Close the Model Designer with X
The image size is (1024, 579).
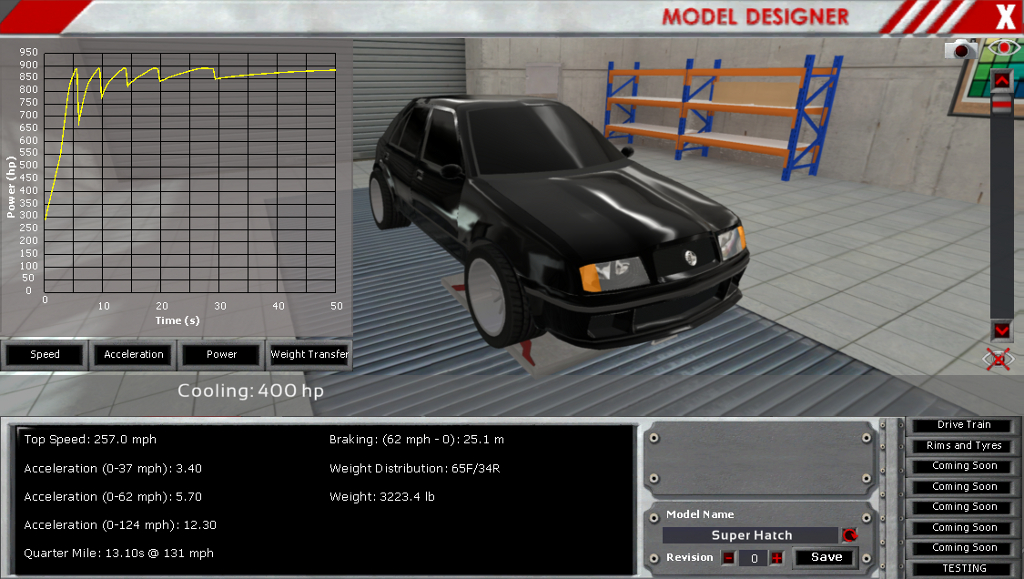click(1004, 16)
